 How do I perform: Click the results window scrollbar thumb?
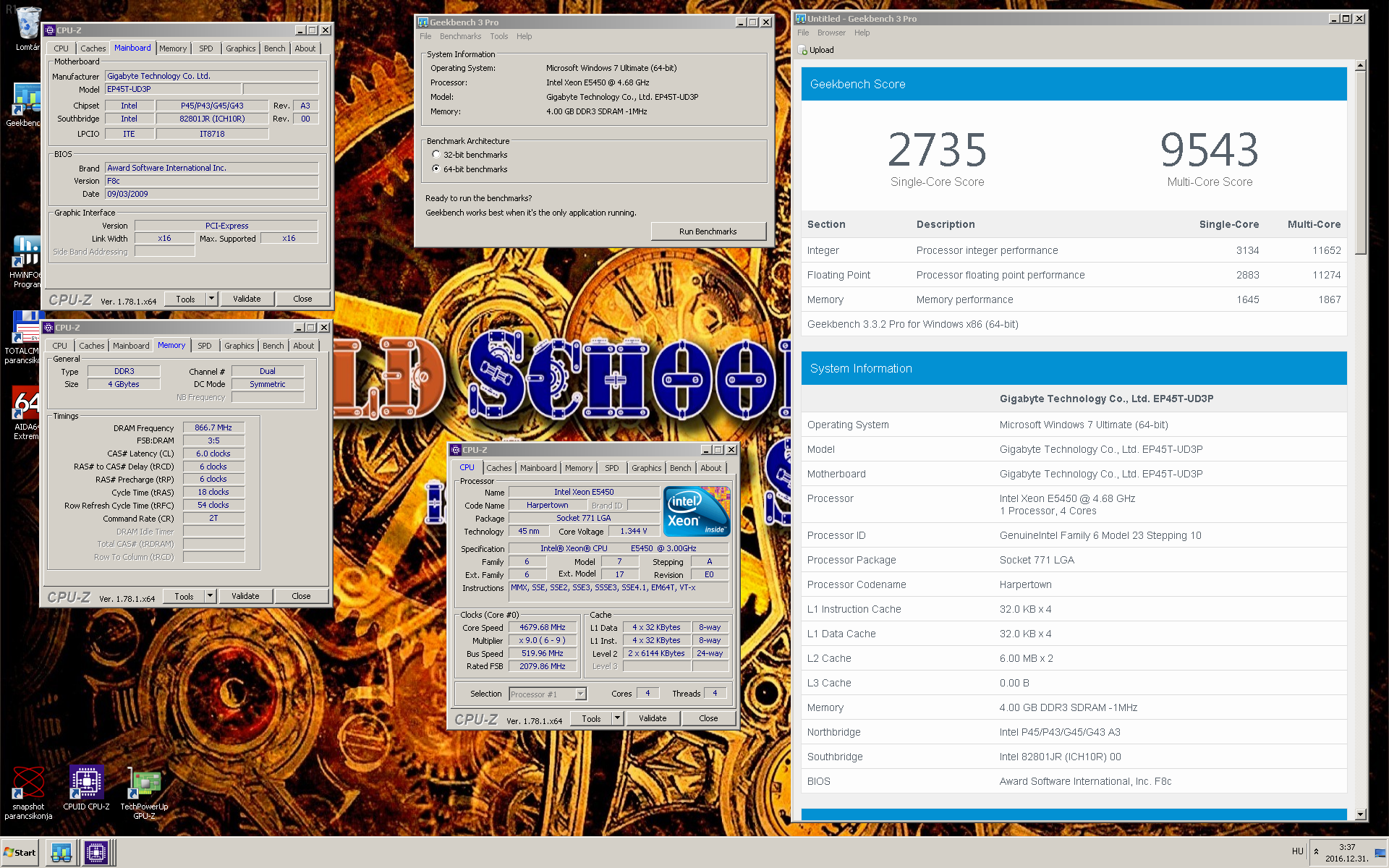(x=1360, y=163)
